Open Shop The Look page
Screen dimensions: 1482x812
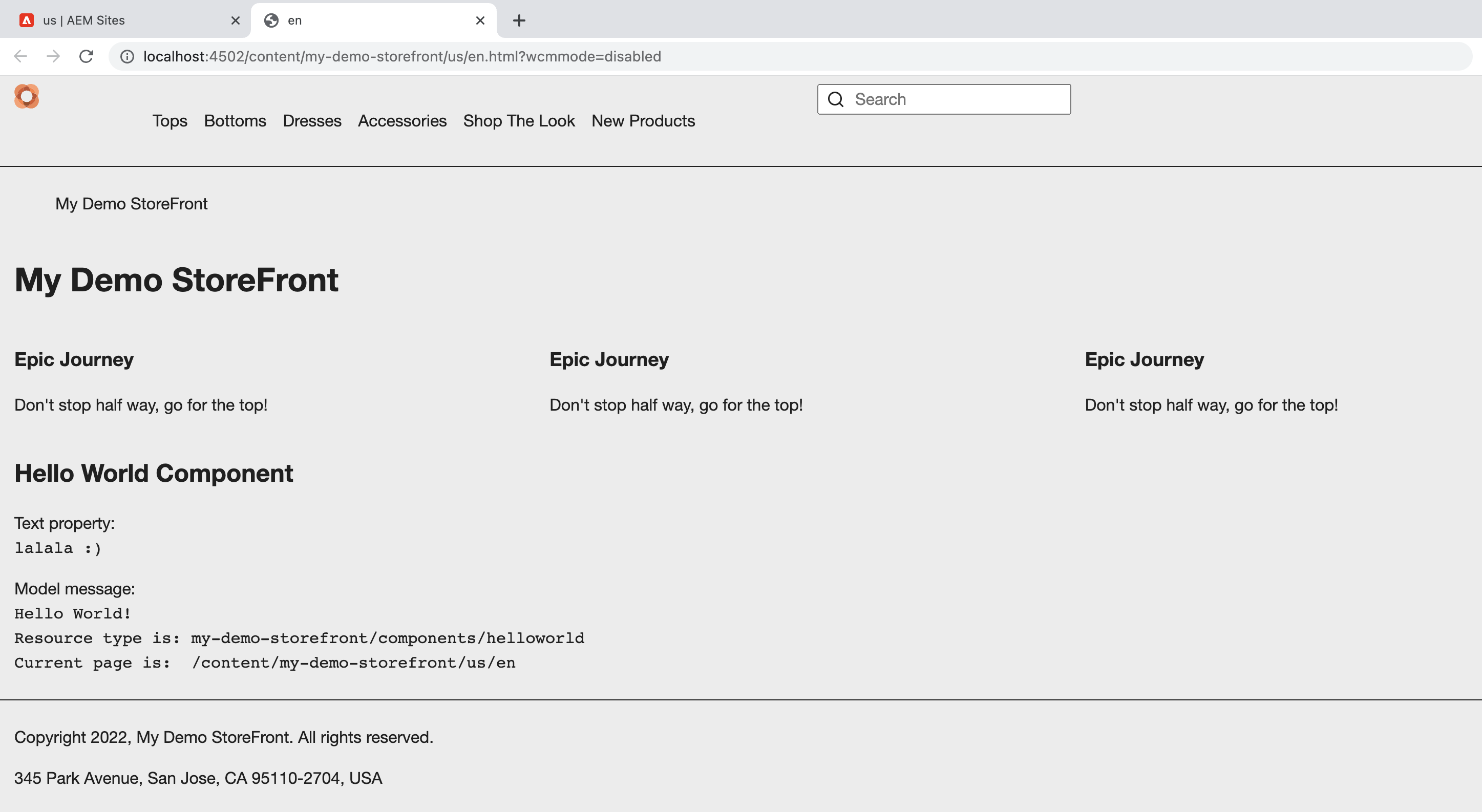point(519,121)
